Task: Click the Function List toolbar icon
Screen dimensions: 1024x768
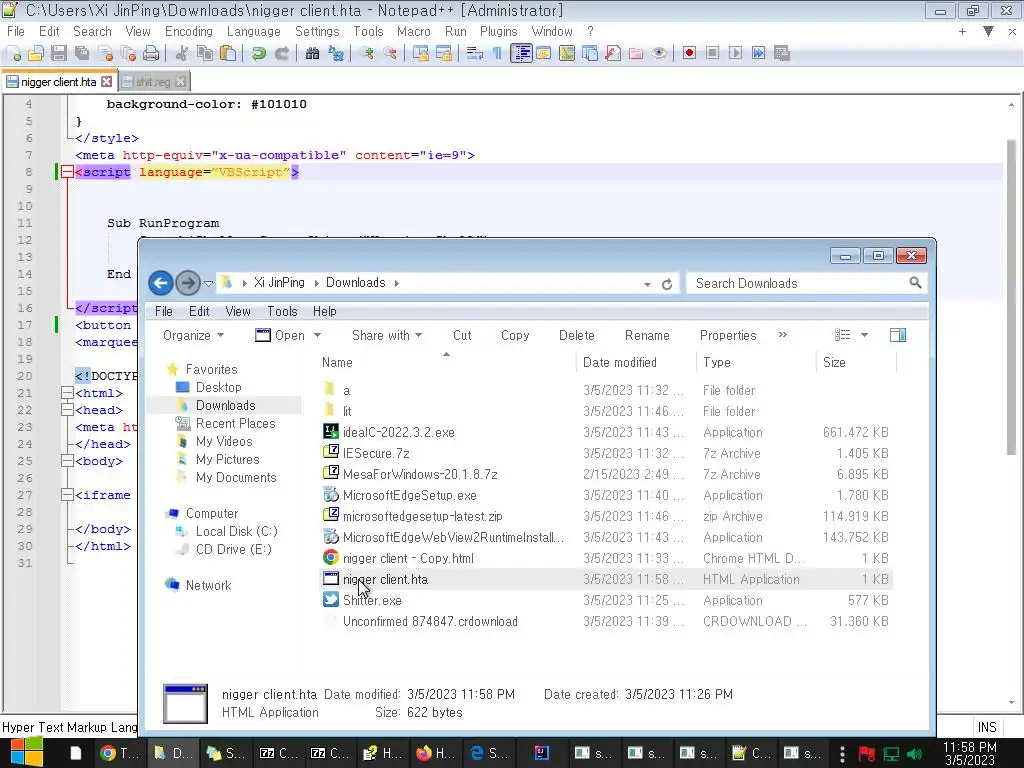Action: [x=613, y=54]
